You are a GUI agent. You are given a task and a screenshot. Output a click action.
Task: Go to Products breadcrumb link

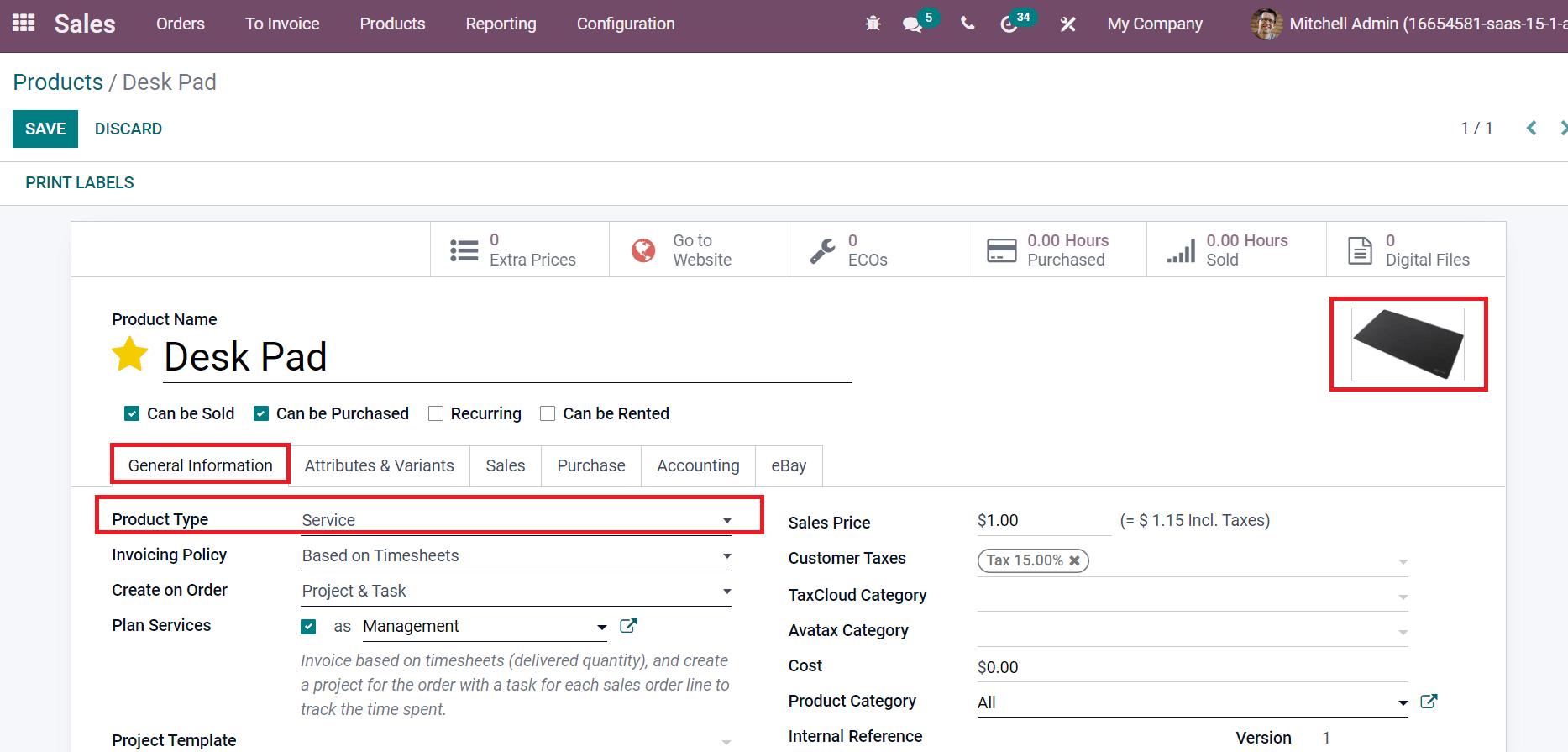click(x=58, y=82)
